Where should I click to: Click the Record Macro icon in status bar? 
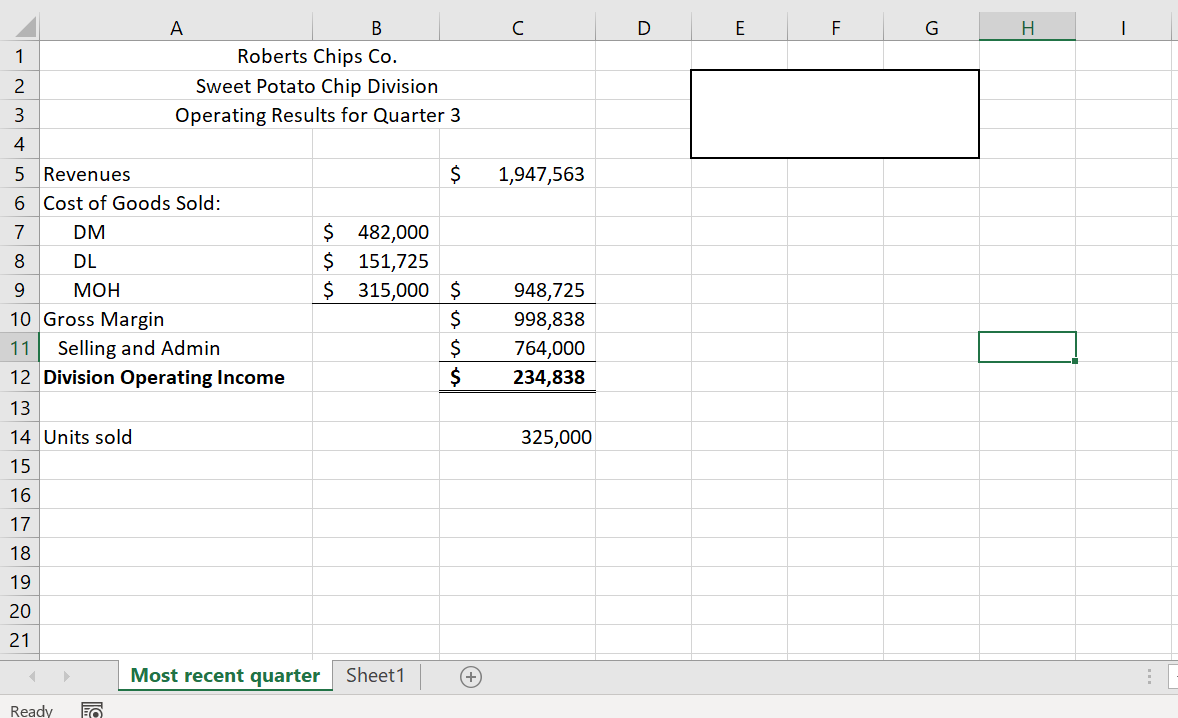[x=91, y=710]
